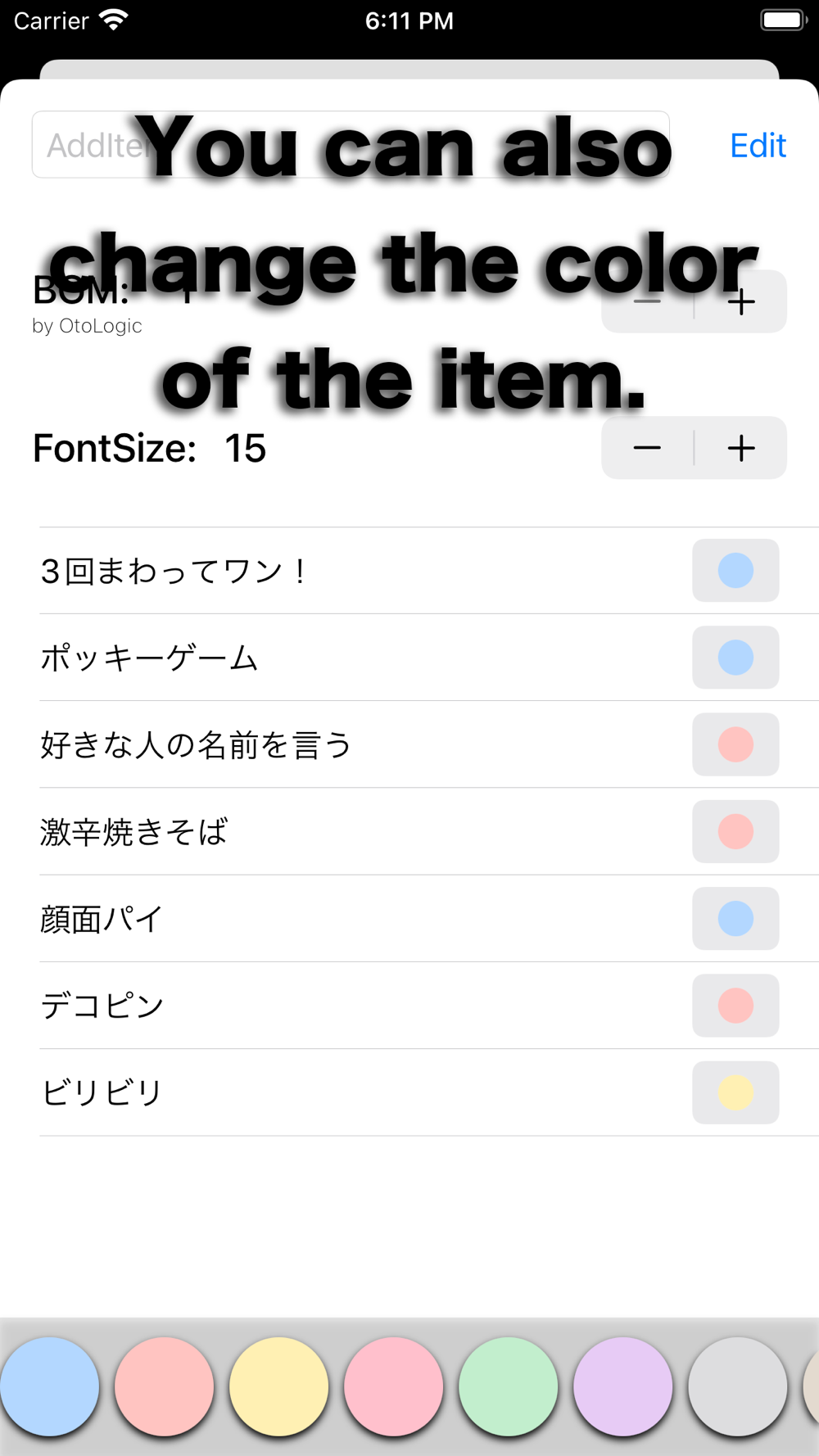Open color button for 3回まわってワン！
819x1456 pixels.
[x=735, y=571]
